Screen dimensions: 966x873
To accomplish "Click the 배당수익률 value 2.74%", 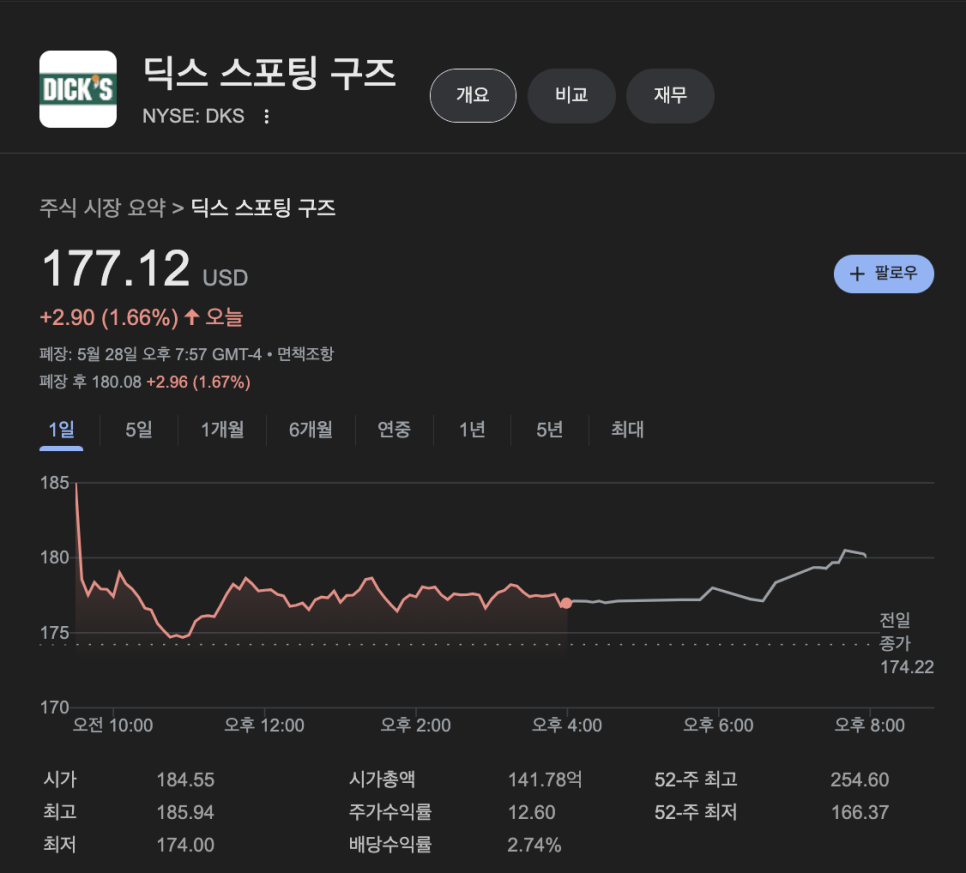I will click(x=534, y=845).
